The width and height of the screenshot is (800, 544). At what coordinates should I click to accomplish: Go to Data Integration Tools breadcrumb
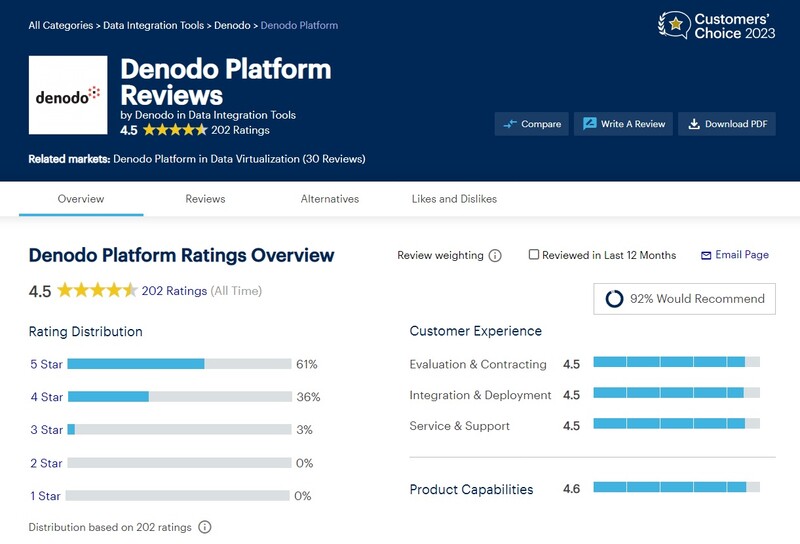pos(155,25)
